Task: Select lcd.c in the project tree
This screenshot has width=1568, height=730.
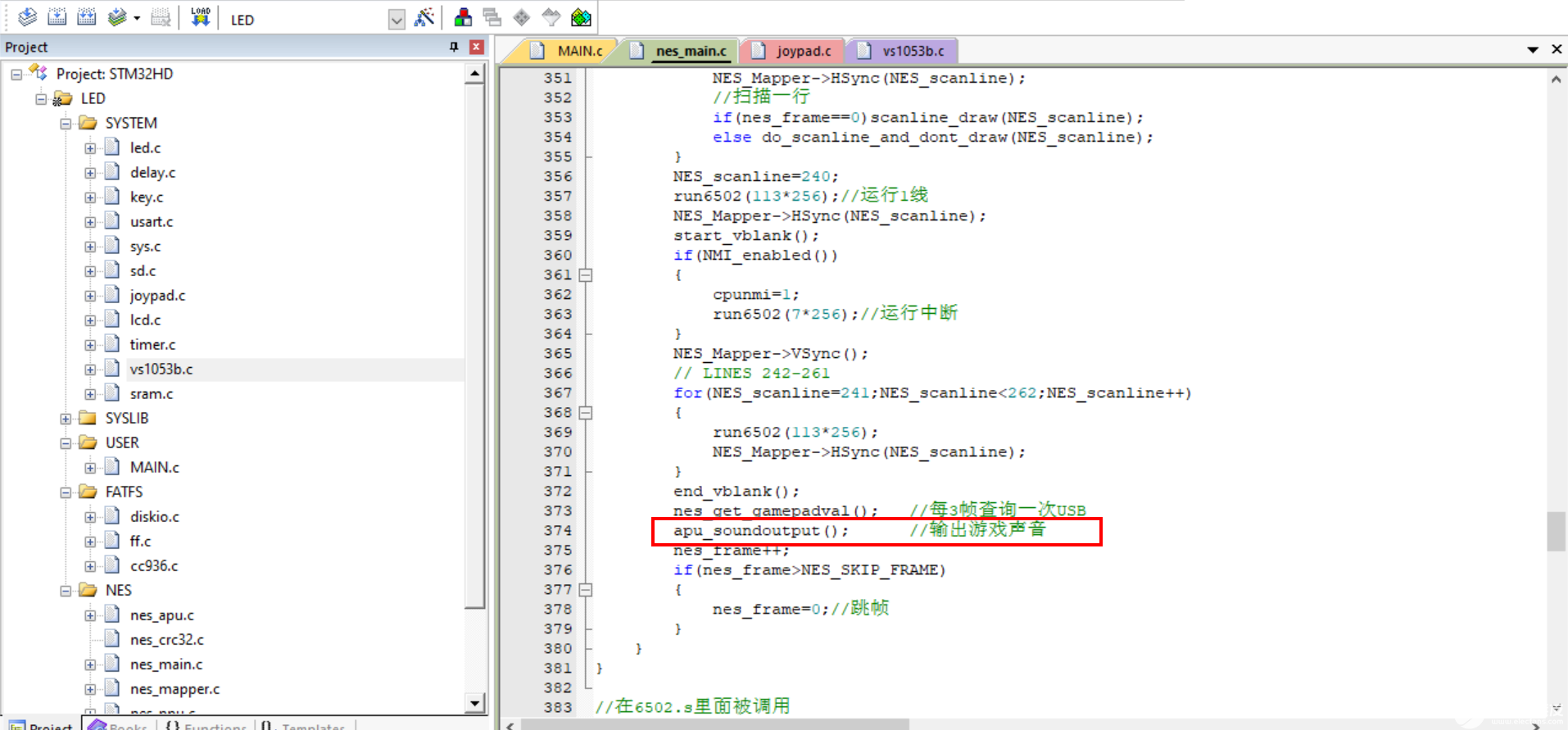Action: click(x=145, y=320)
